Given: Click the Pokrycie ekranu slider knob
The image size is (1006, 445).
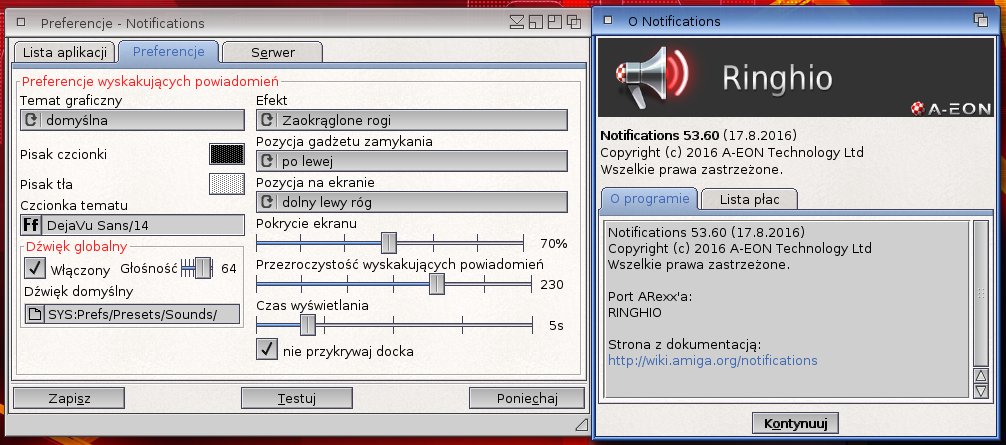Looking at the screenshot, I should 389,243.
